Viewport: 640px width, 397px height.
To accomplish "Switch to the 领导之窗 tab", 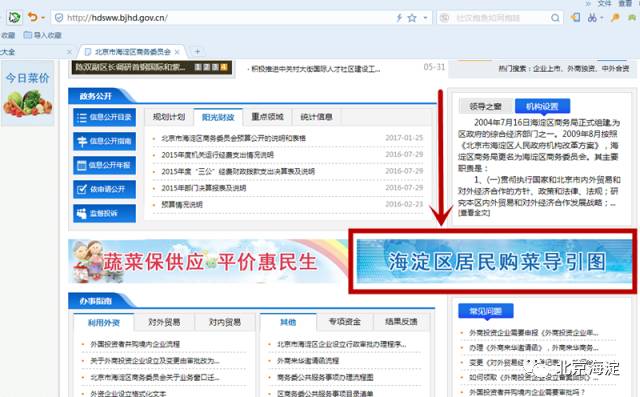I will pos(485,106).
